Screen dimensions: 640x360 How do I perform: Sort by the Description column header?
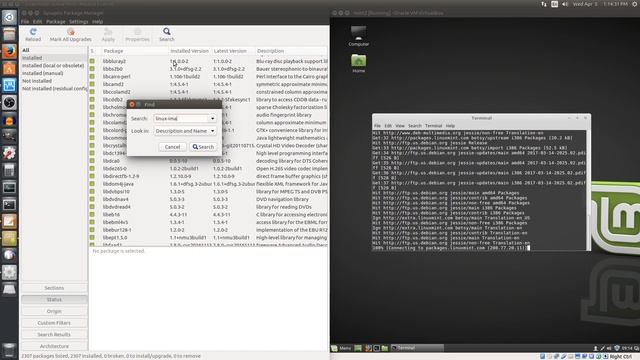point(291,51)
